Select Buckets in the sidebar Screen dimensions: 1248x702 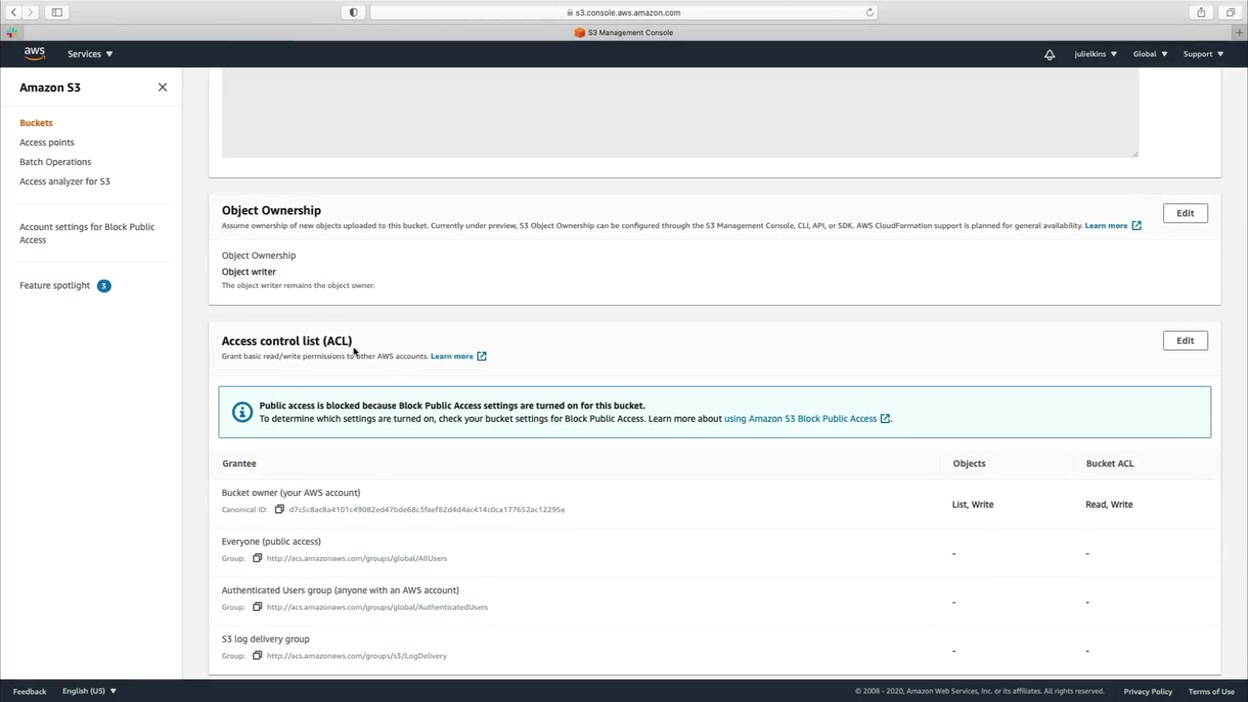point(36,123)
